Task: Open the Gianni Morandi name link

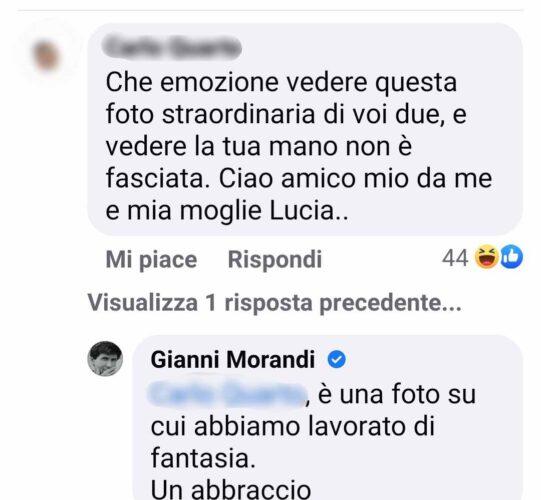Action: (x=233, y=360)
